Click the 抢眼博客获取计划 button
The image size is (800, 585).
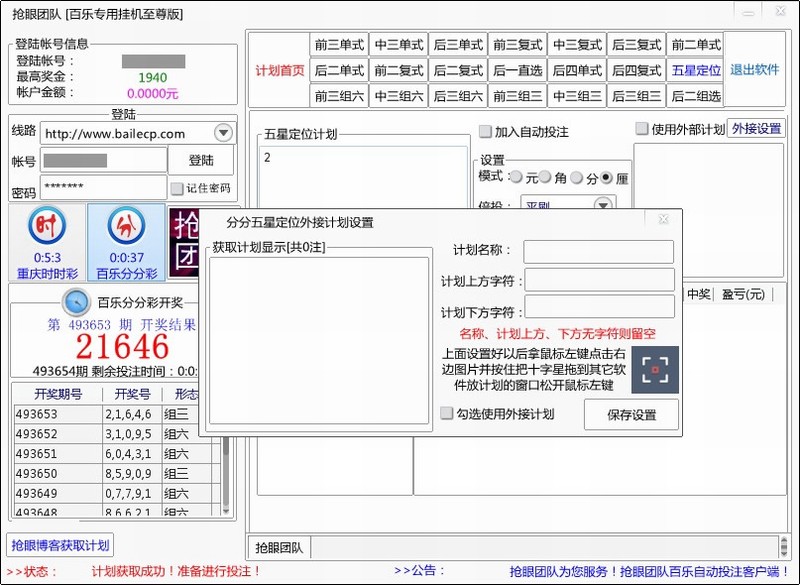coord(60,546)
